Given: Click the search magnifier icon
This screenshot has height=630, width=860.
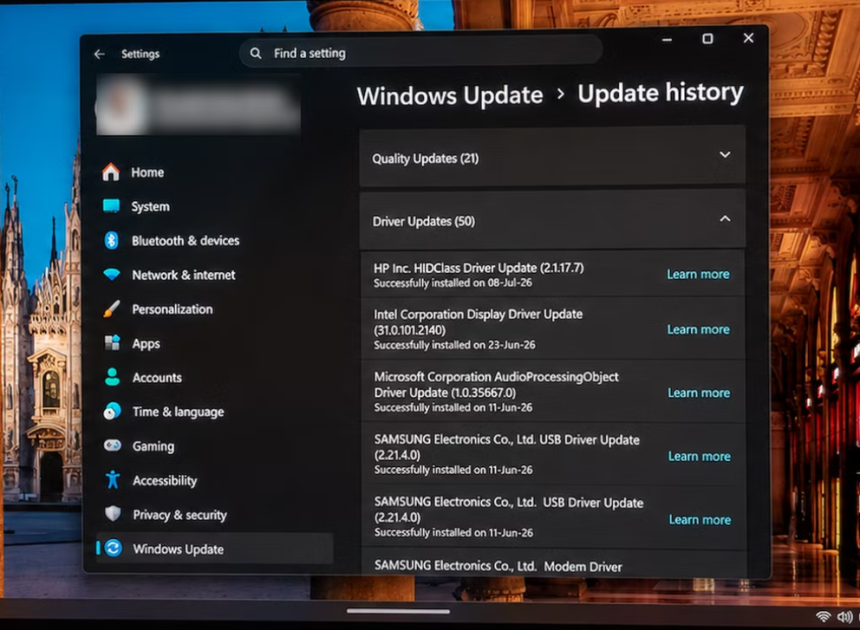Looking at the screenshot, I should pos(256,53).
